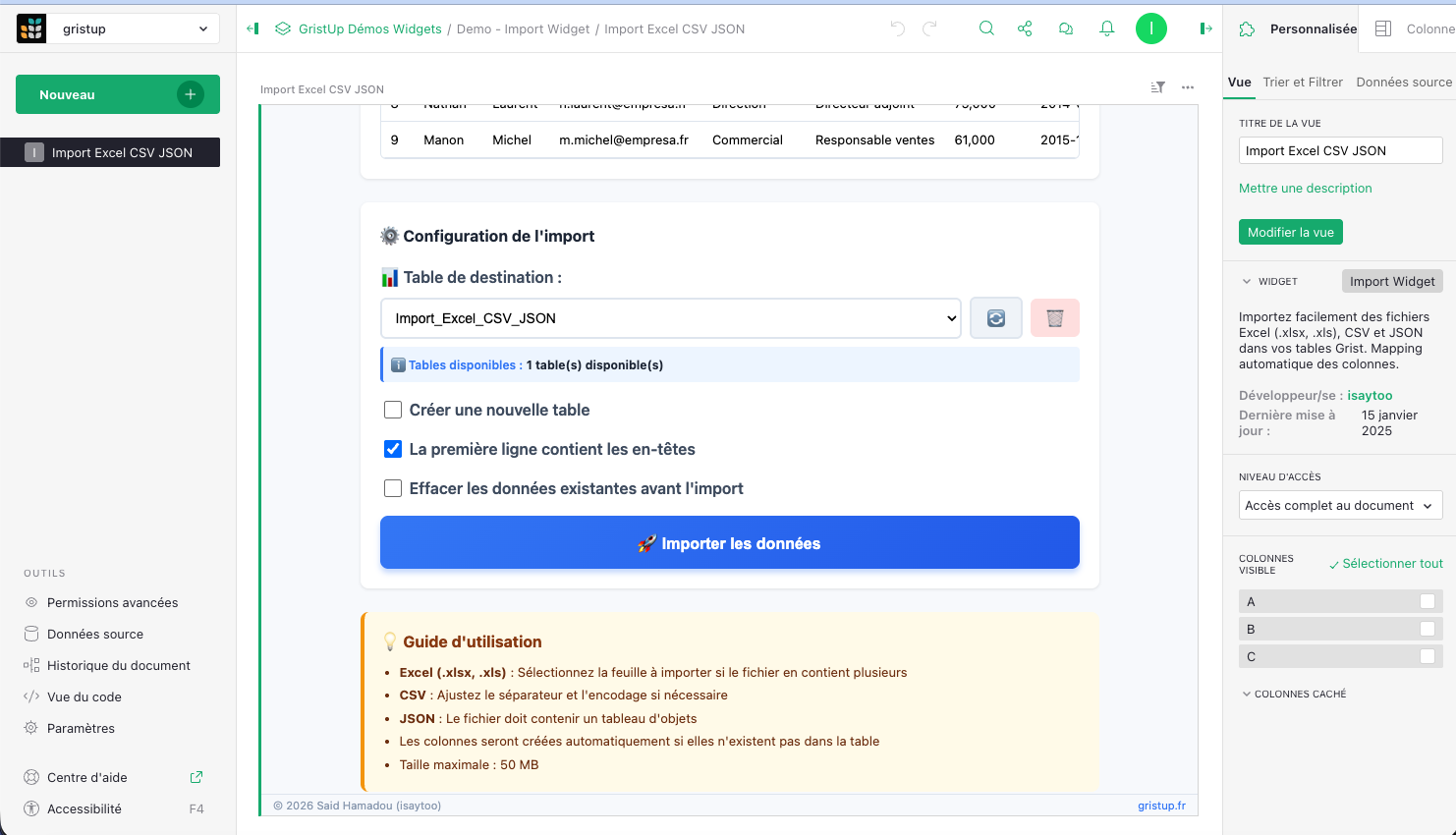Click the undo arrow icon
The height and width of the screenshot is (835, 1456).
tap(897, 28)
